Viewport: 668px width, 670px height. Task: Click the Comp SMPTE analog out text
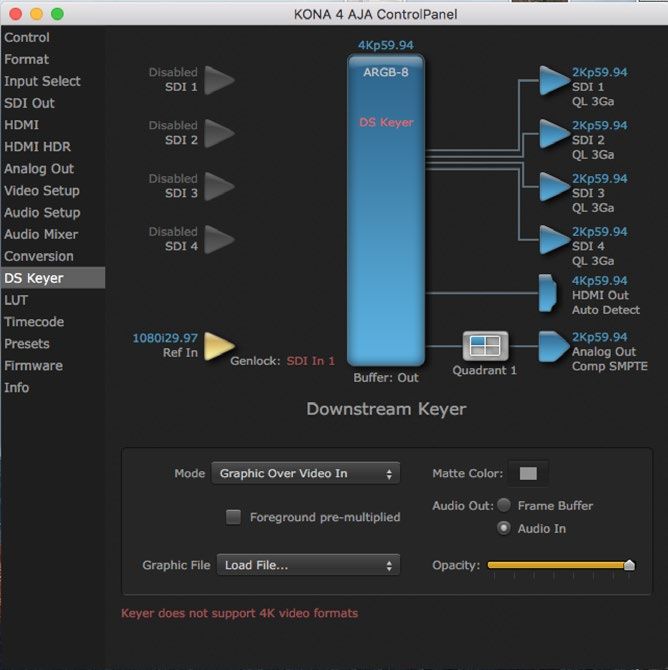pyautogui.click(x=609, y=366)
